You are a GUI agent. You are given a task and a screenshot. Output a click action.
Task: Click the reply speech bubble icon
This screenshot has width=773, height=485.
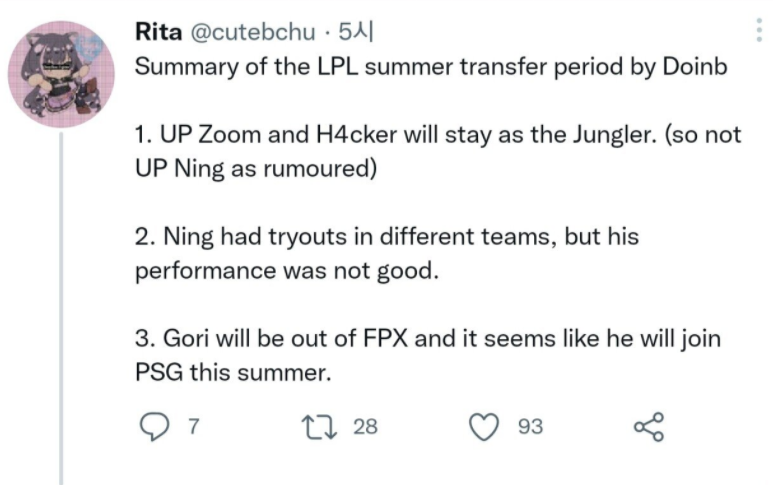coord(153,427)
